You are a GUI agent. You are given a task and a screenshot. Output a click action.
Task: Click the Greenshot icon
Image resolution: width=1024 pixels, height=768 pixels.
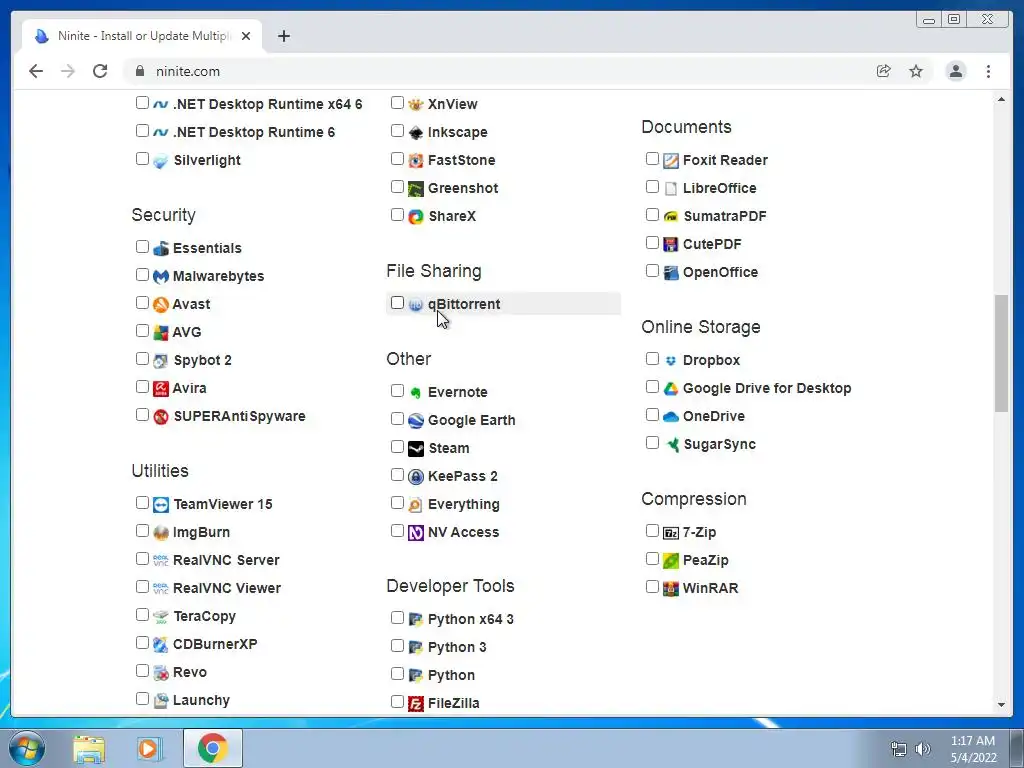click(416, 189)
